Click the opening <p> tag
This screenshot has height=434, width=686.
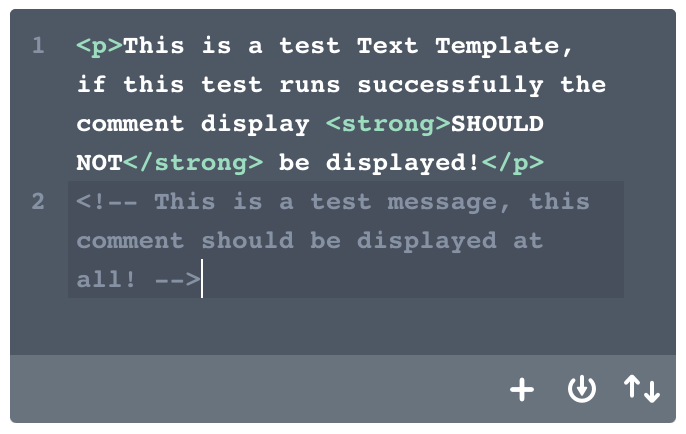point(99,46)
